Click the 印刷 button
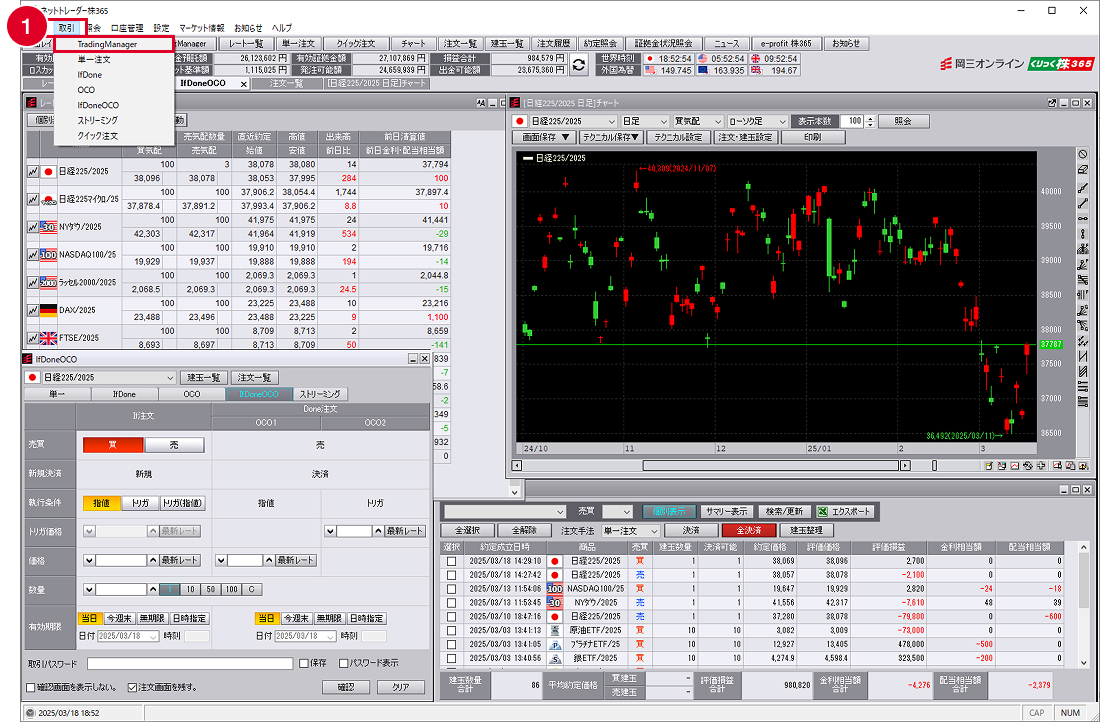Screen dimensions: 1100x722 click(x=813, y=138)
